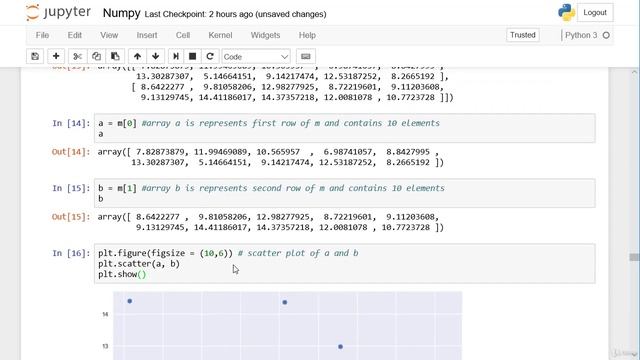This screenshot has width=640, height=360.
Task: Paste cells below icon
Action: pyautogui.click(x=115, y=56)
